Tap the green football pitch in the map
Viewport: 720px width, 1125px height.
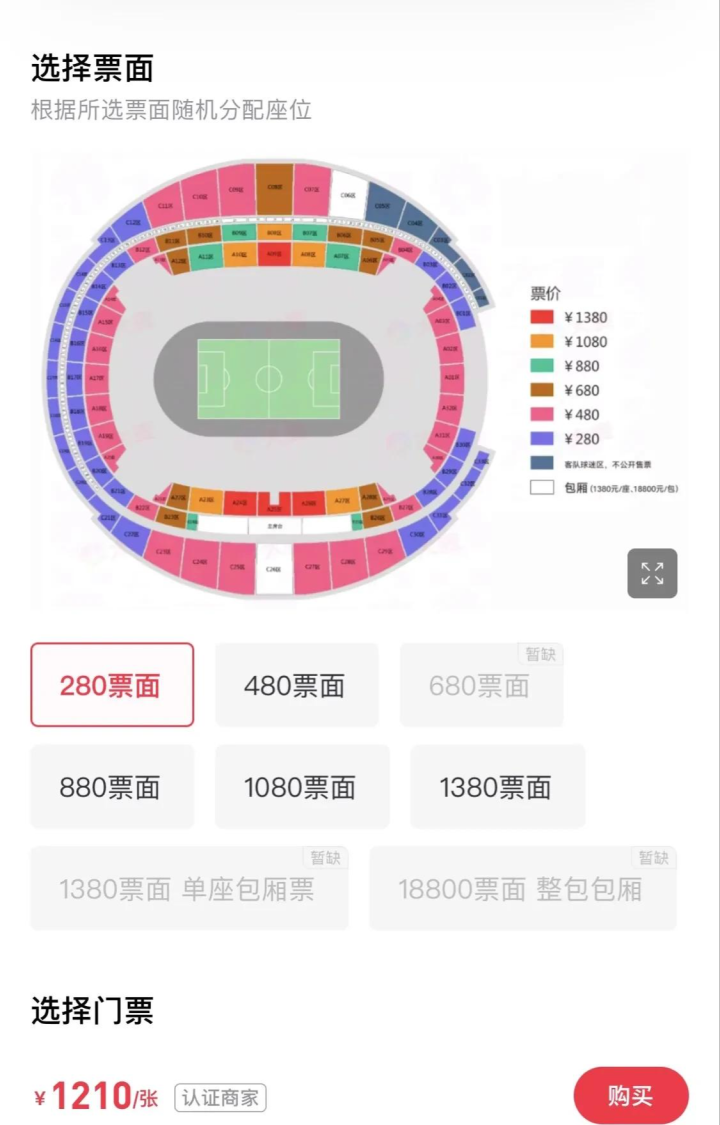click(x=268, y=379)
